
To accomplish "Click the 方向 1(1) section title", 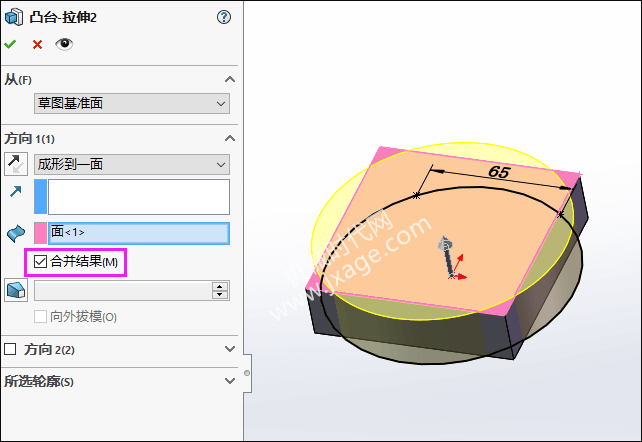I will coord(29,139).
